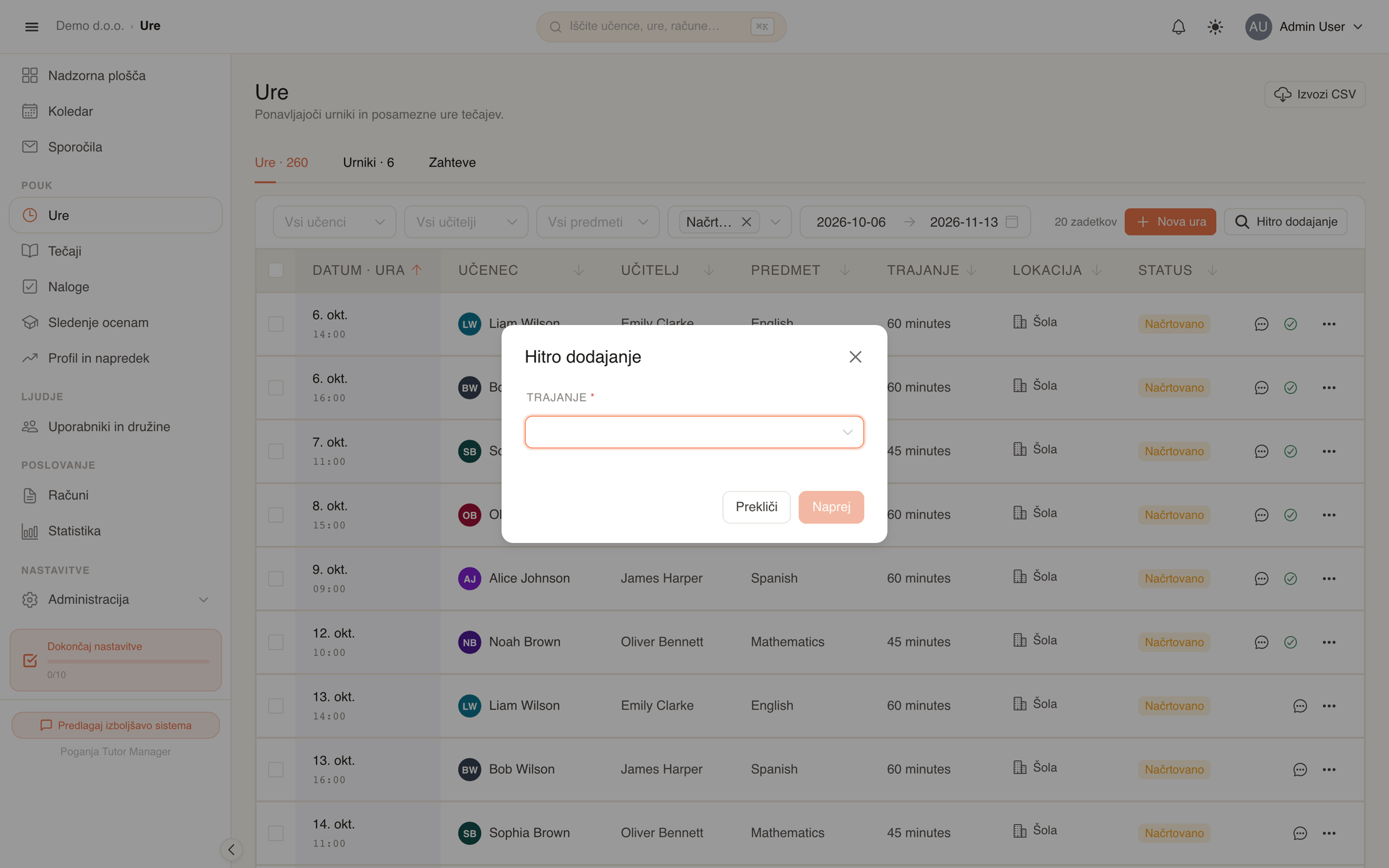Tick the select-all checkbox in the table header

[276, 270]
